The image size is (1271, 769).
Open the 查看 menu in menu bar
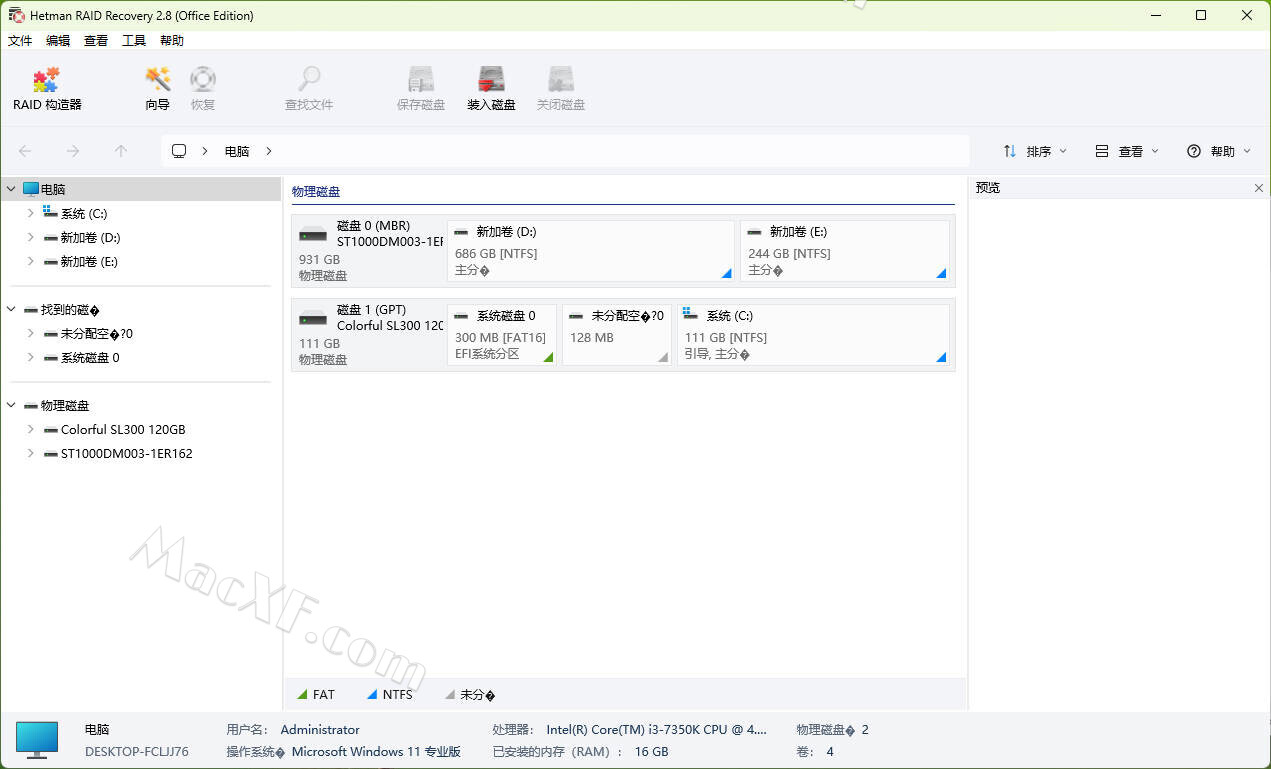tap(96, 41)
